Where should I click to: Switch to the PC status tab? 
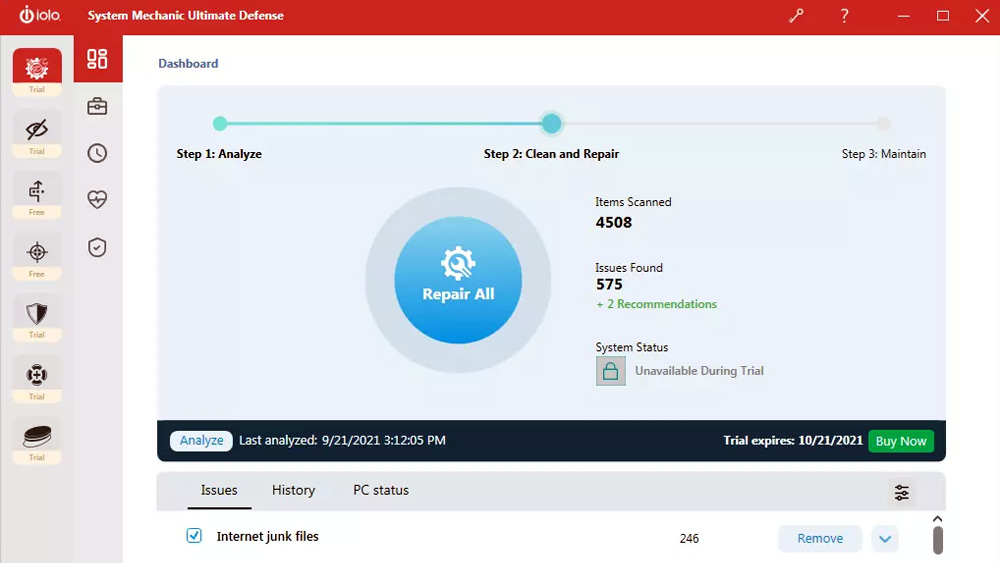tap(381, 490)
